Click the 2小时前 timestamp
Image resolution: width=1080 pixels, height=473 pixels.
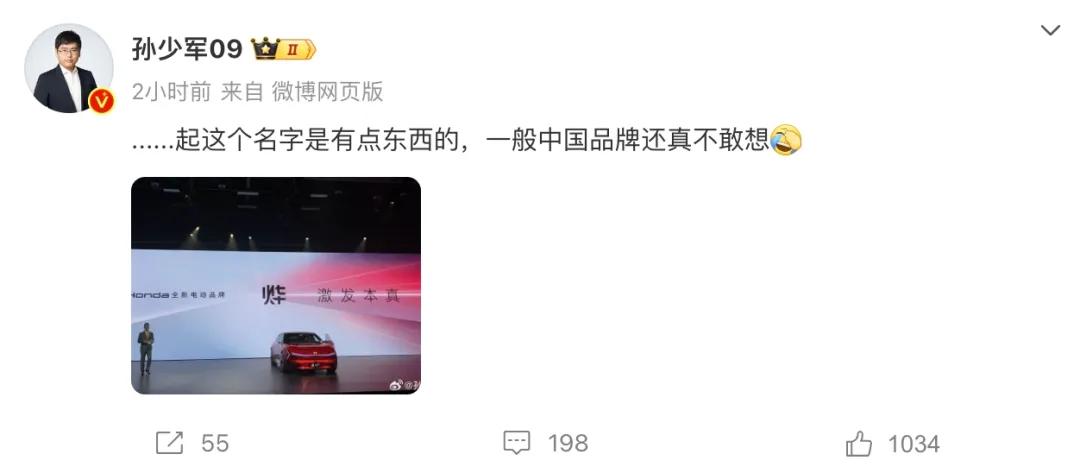click(x=171, y=92)
